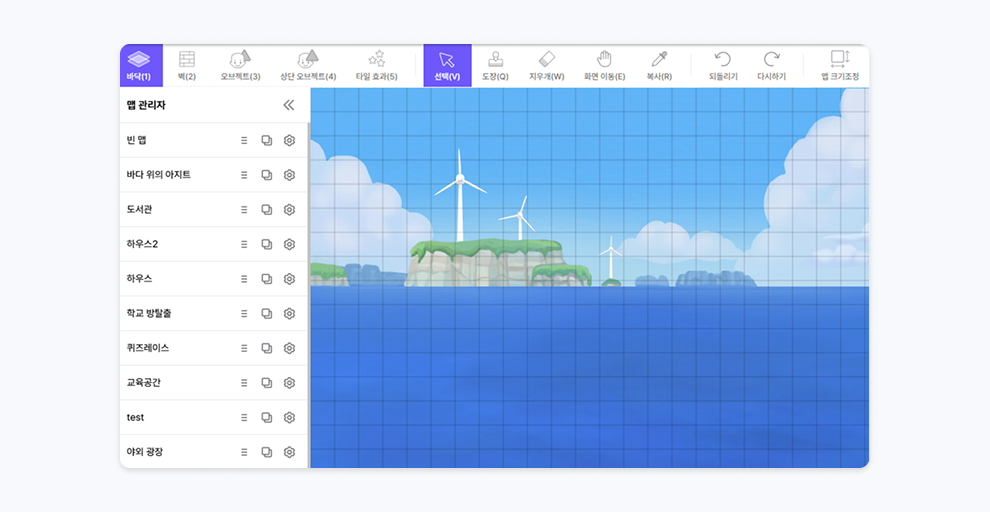The width and height of the screenshot is (990, 512).
Task: Select the 상단 오브젝트(4) tool
Action: 308,66
